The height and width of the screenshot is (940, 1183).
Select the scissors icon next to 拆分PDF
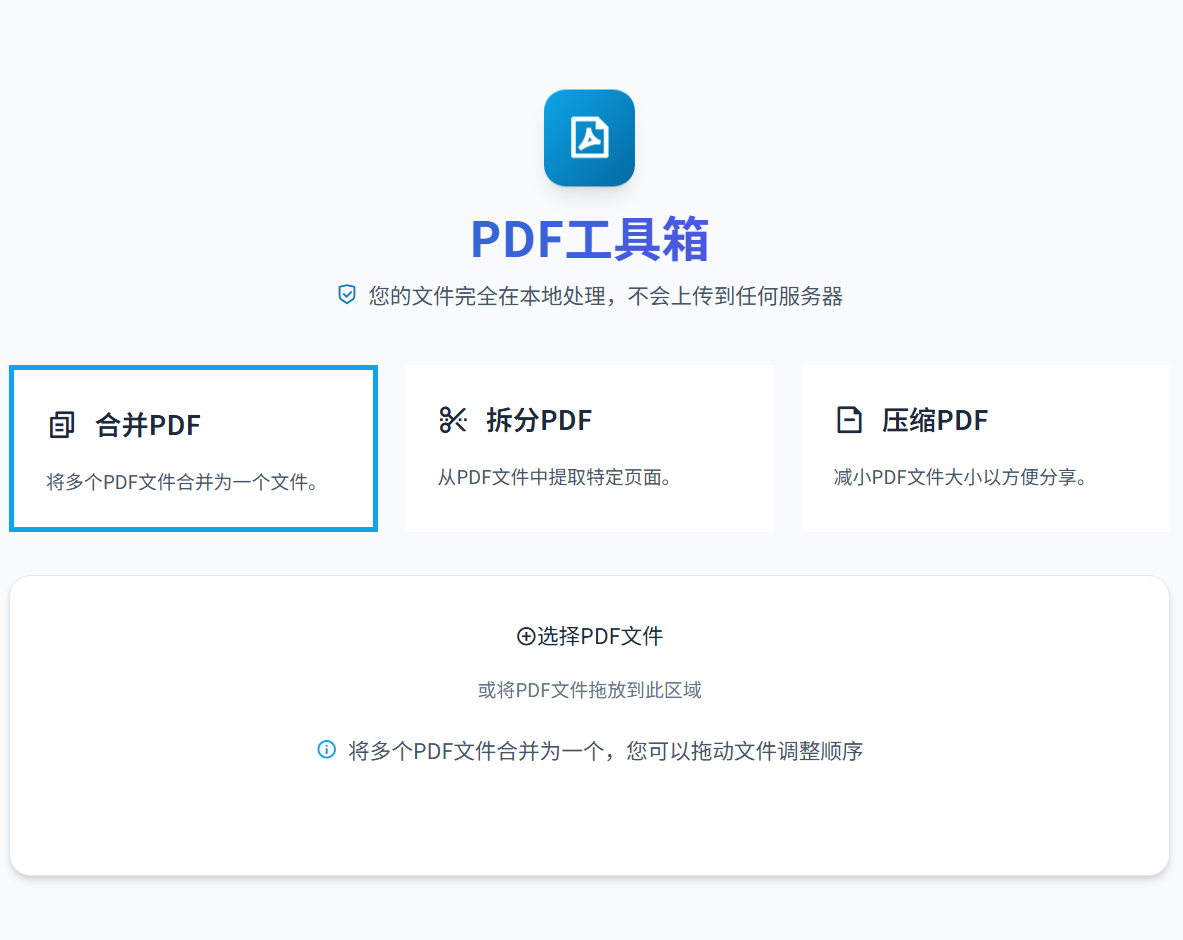pyautogui.click(x=456, y=421)
